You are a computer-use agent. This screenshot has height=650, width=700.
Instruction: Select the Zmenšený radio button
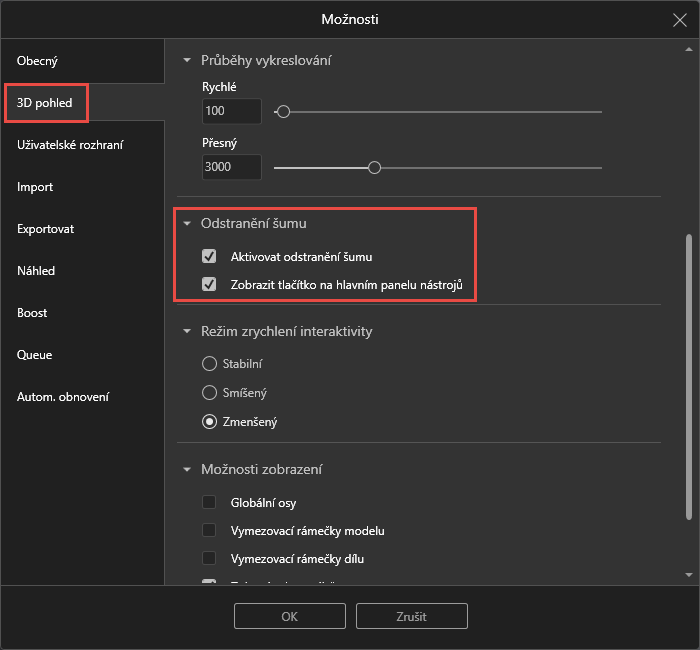coord(209,422)
